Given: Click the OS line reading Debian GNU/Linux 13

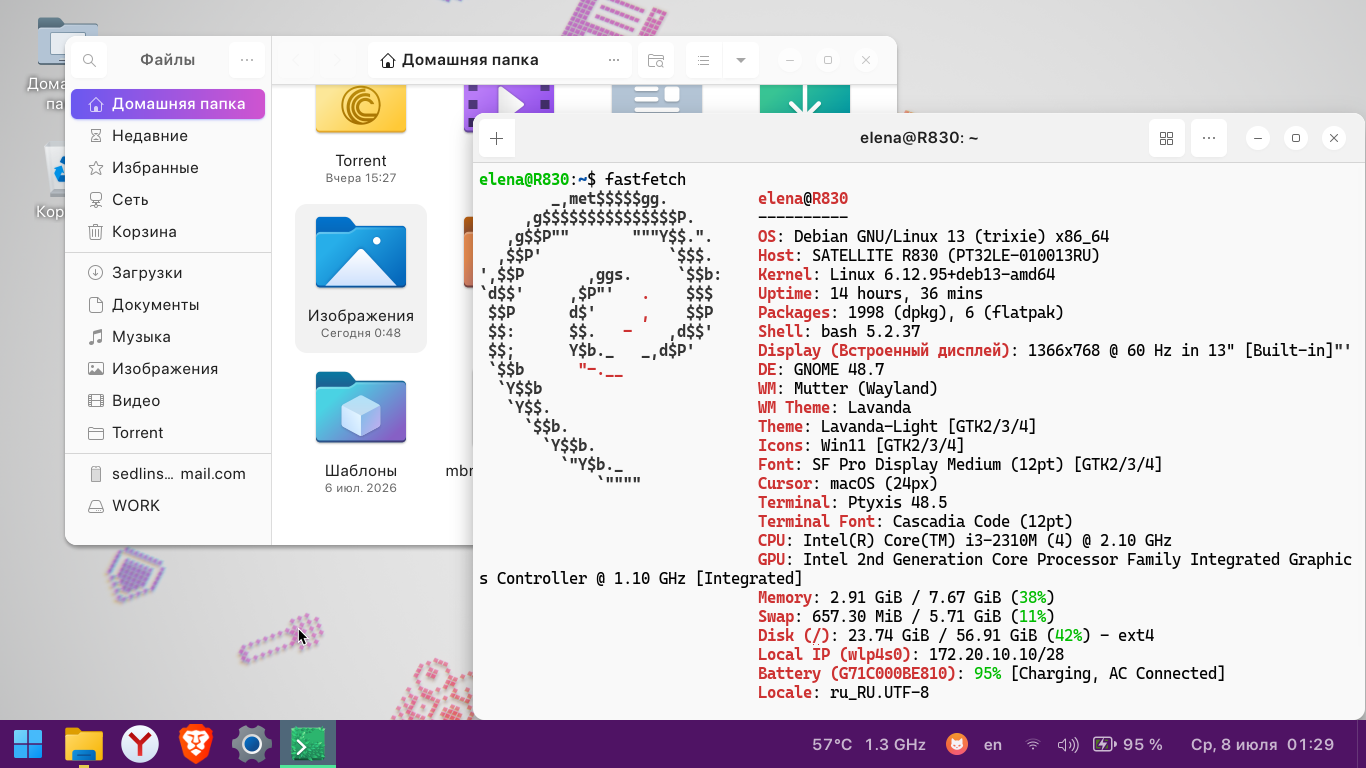Looking at the screenshot, I should click(x=934, y=237).
